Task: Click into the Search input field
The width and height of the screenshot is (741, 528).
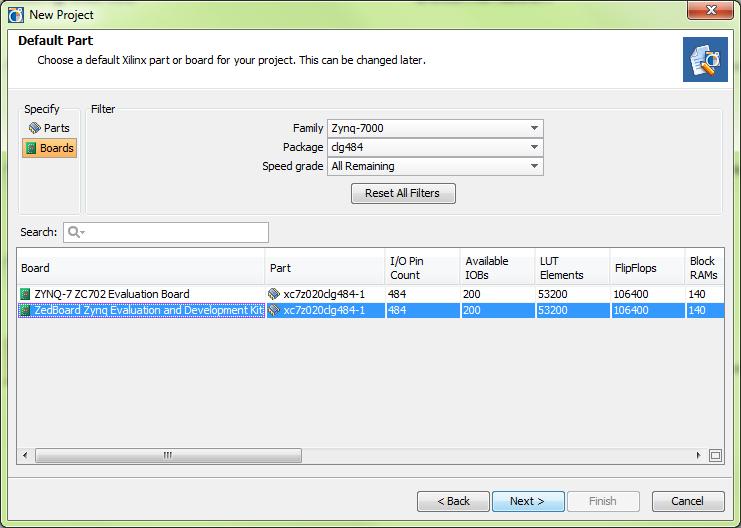Action: 166,232
